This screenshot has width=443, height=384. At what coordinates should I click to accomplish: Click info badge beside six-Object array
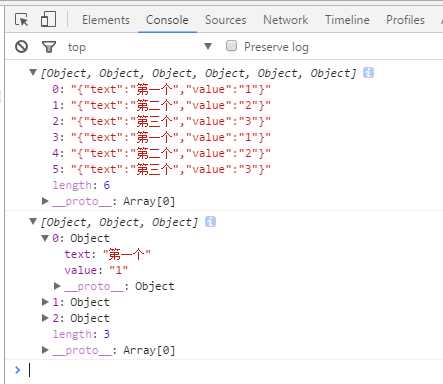click(x=368, y=72)
